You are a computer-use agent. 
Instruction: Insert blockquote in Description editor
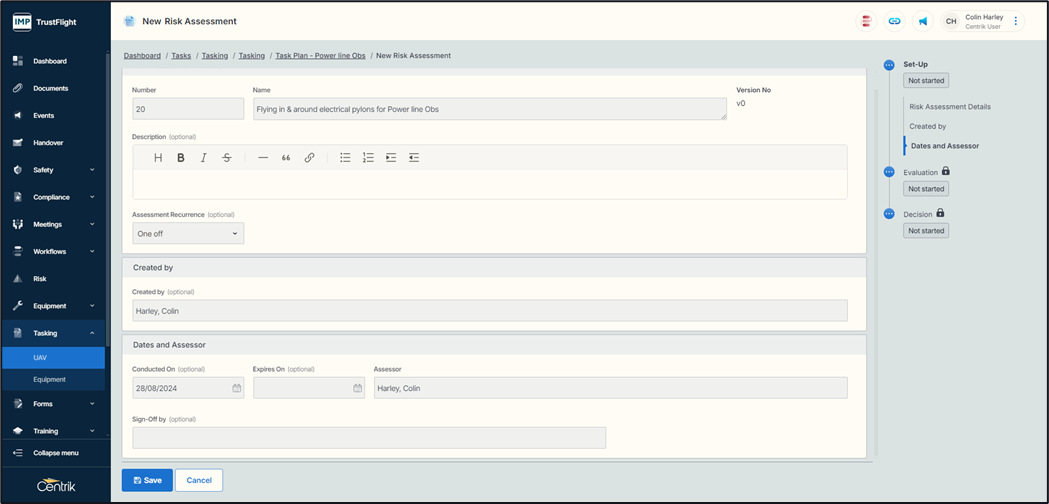pos(286,158)
